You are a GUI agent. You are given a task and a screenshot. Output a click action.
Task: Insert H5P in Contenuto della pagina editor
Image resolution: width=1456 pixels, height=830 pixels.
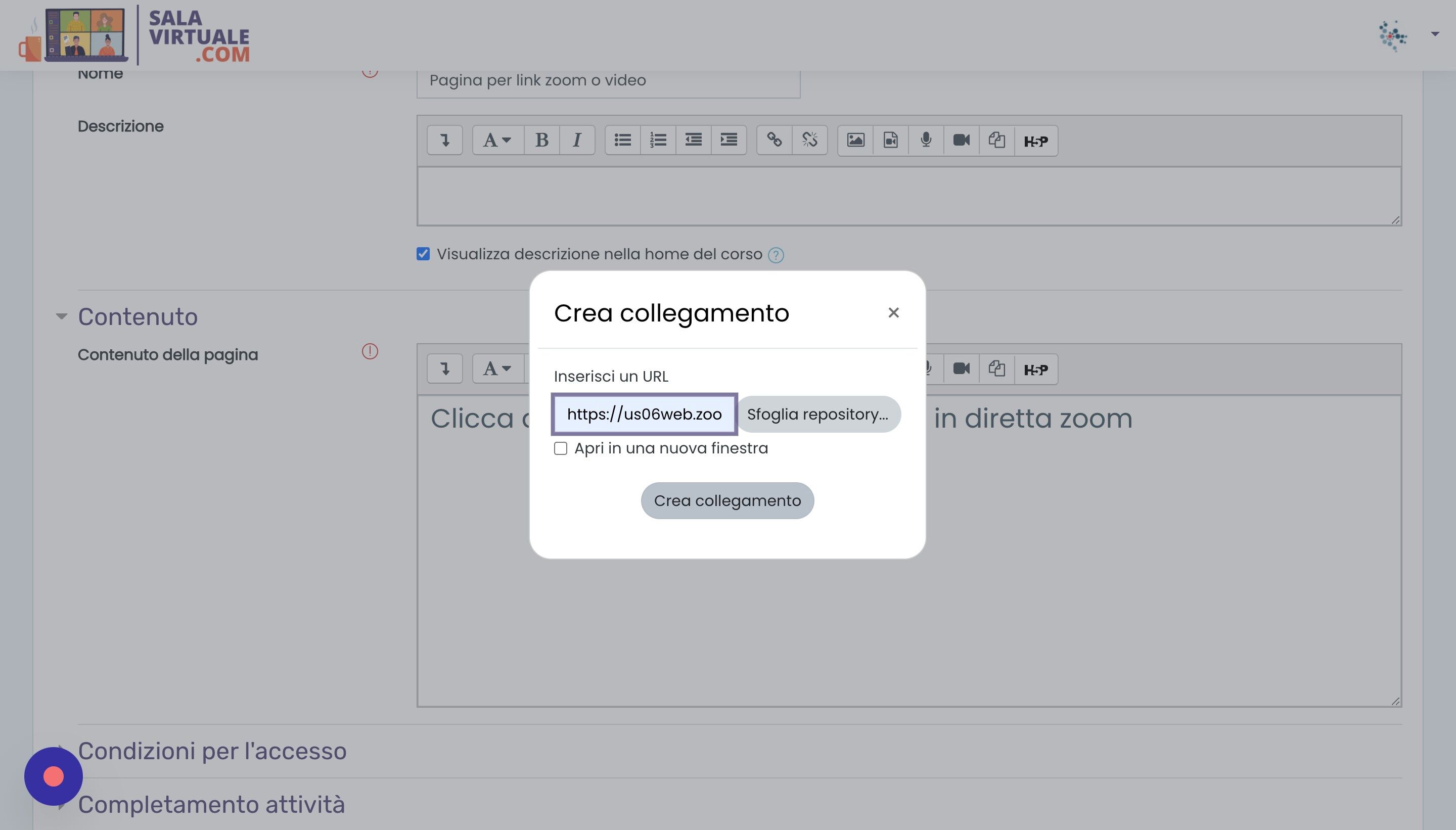[1036, 370]
